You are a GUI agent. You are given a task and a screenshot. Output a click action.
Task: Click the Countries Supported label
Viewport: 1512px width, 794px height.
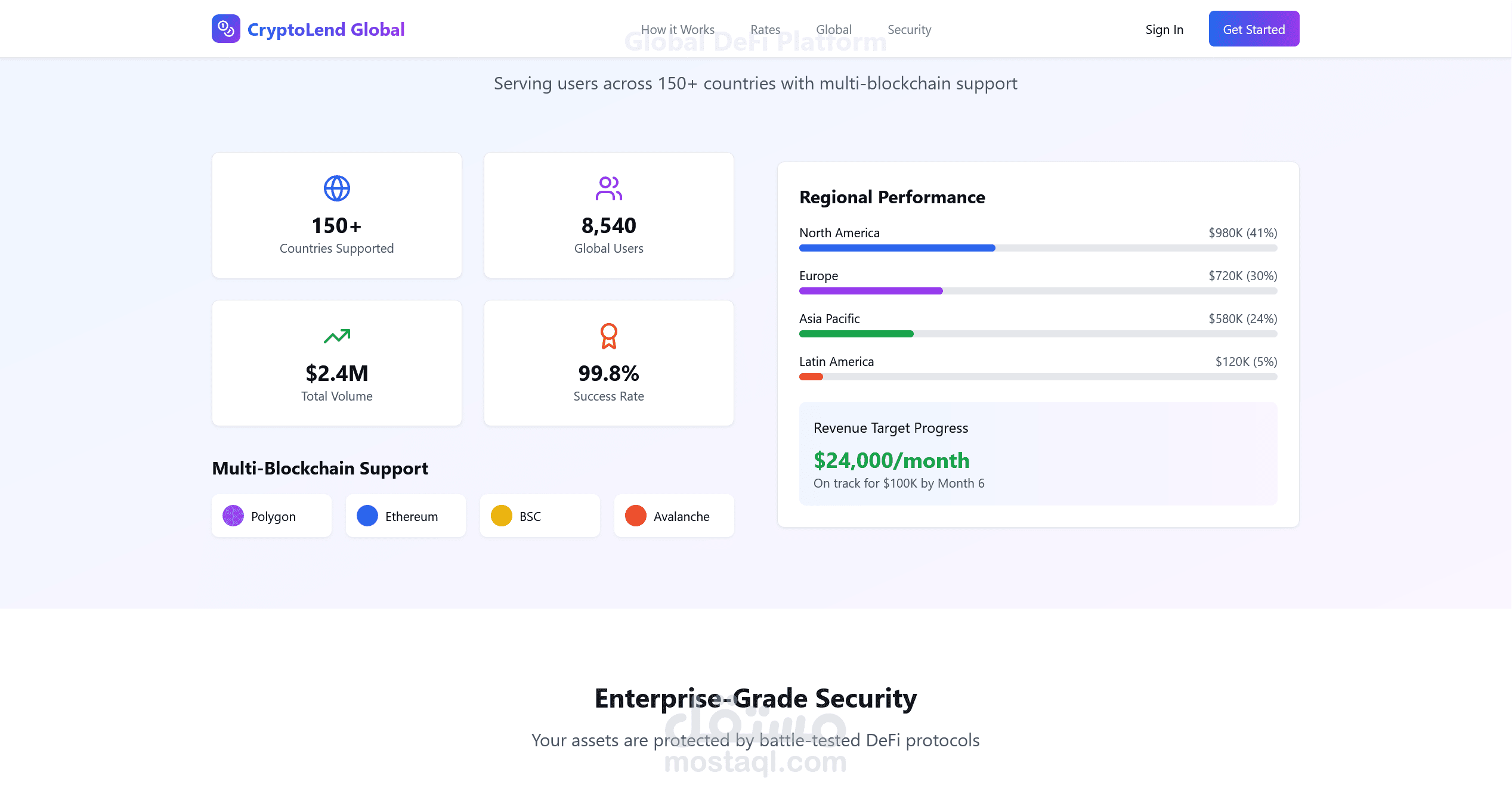pyautogui.click(x=337, y=248)
